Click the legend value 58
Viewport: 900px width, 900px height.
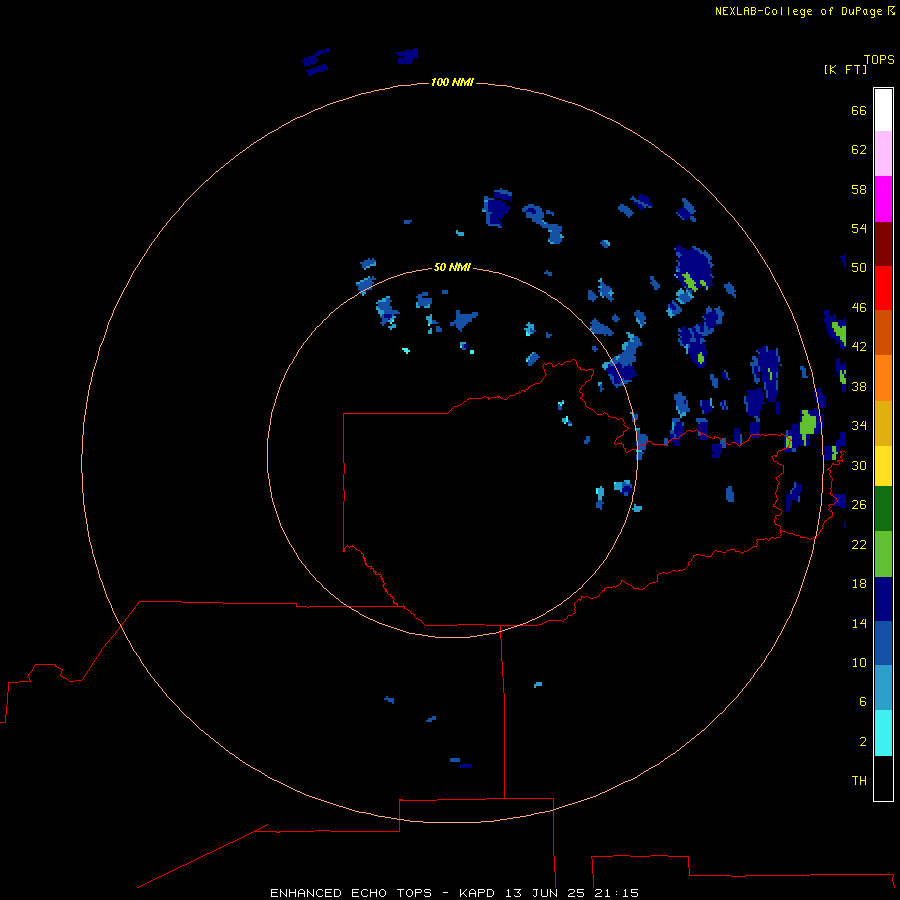[859, 189]
